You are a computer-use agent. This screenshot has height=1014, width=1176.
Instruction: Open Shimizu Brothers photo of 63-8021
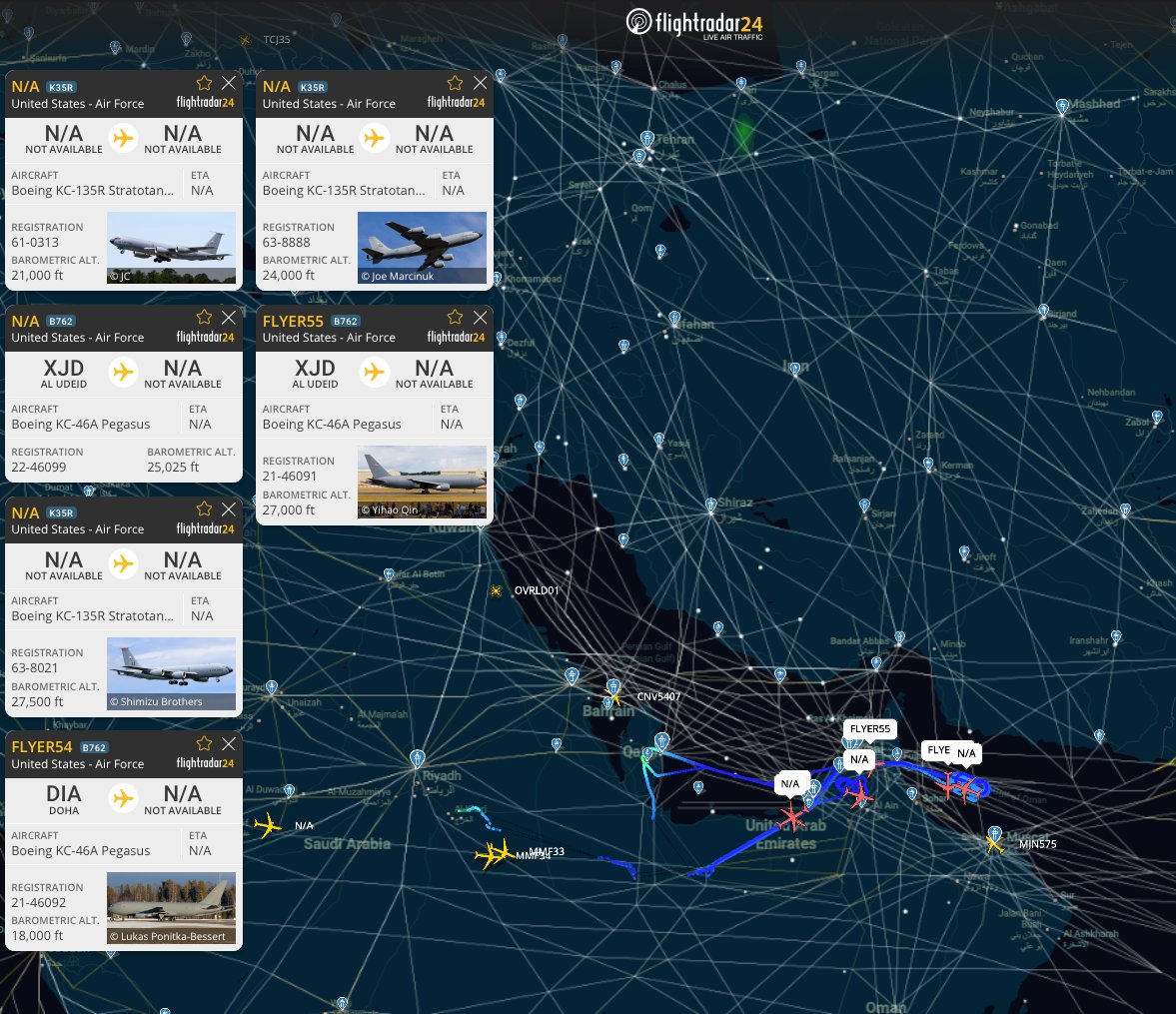point(171,673)
